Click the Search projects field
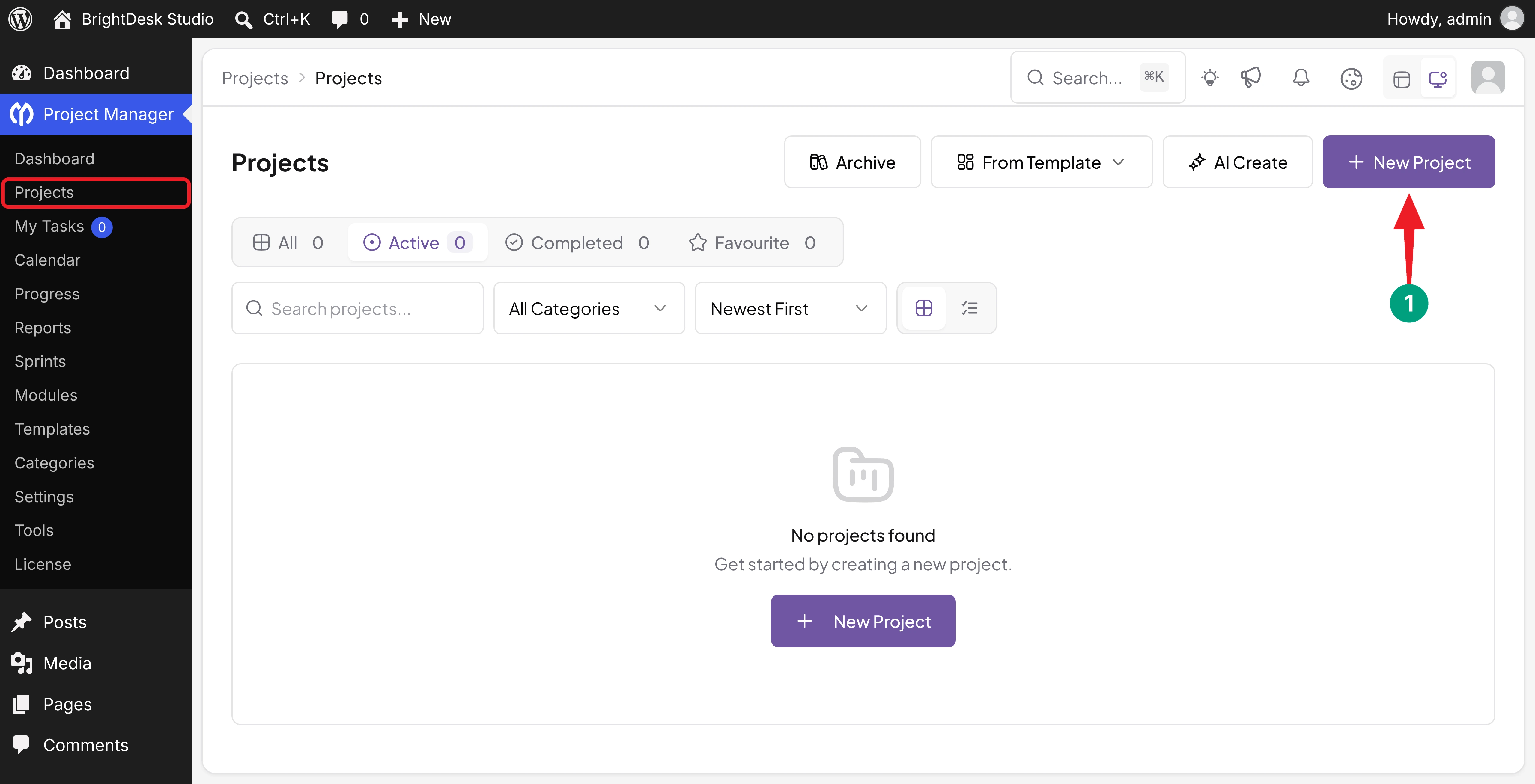Viewport: 1535px width, 784px height. coord(358,309)
